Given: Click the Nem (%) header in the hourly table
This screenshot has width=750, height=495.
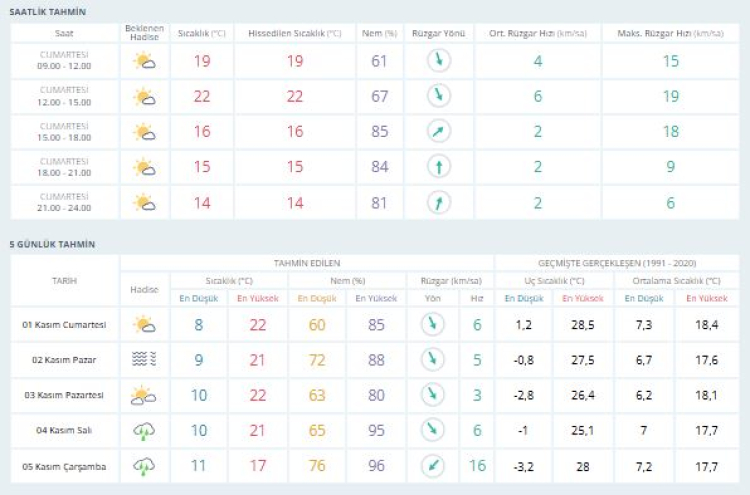Looking at the screenshot, I should [x=378, y=33].
